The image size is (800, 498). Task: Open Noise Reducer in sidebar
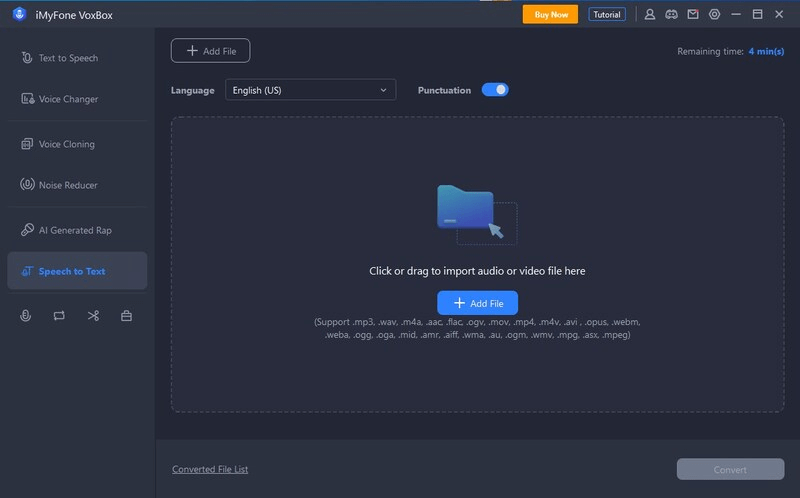pos(68,185)
